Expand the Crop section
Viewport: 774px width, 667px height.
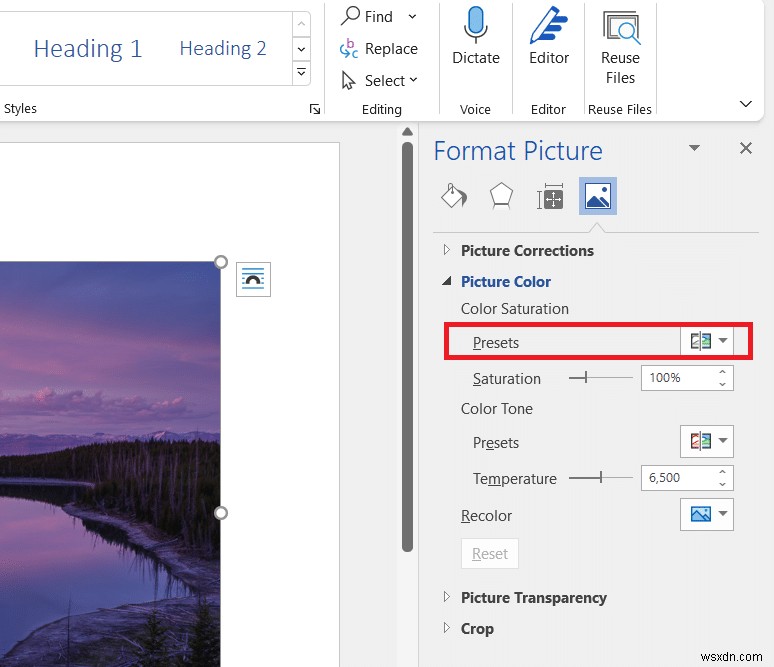(447, 628)
